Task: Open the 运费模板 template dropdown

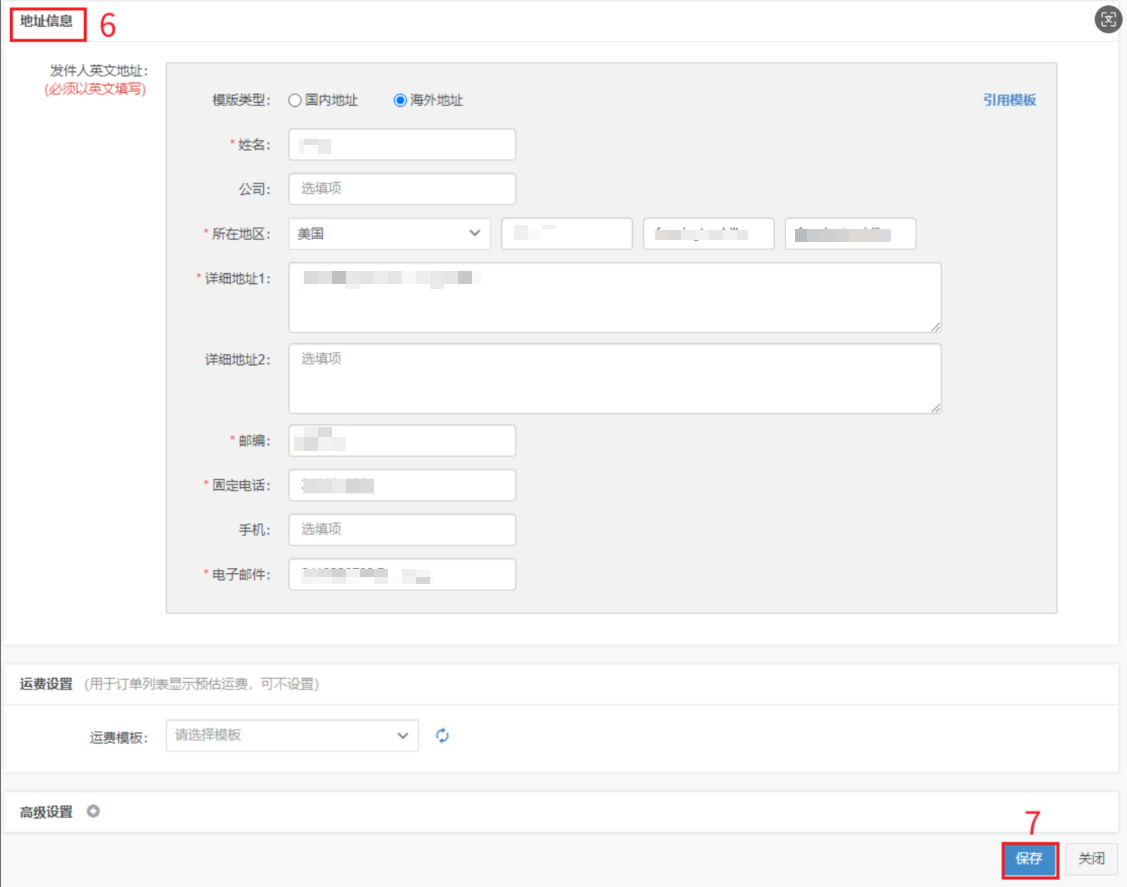Action: [x=292, y=736]
